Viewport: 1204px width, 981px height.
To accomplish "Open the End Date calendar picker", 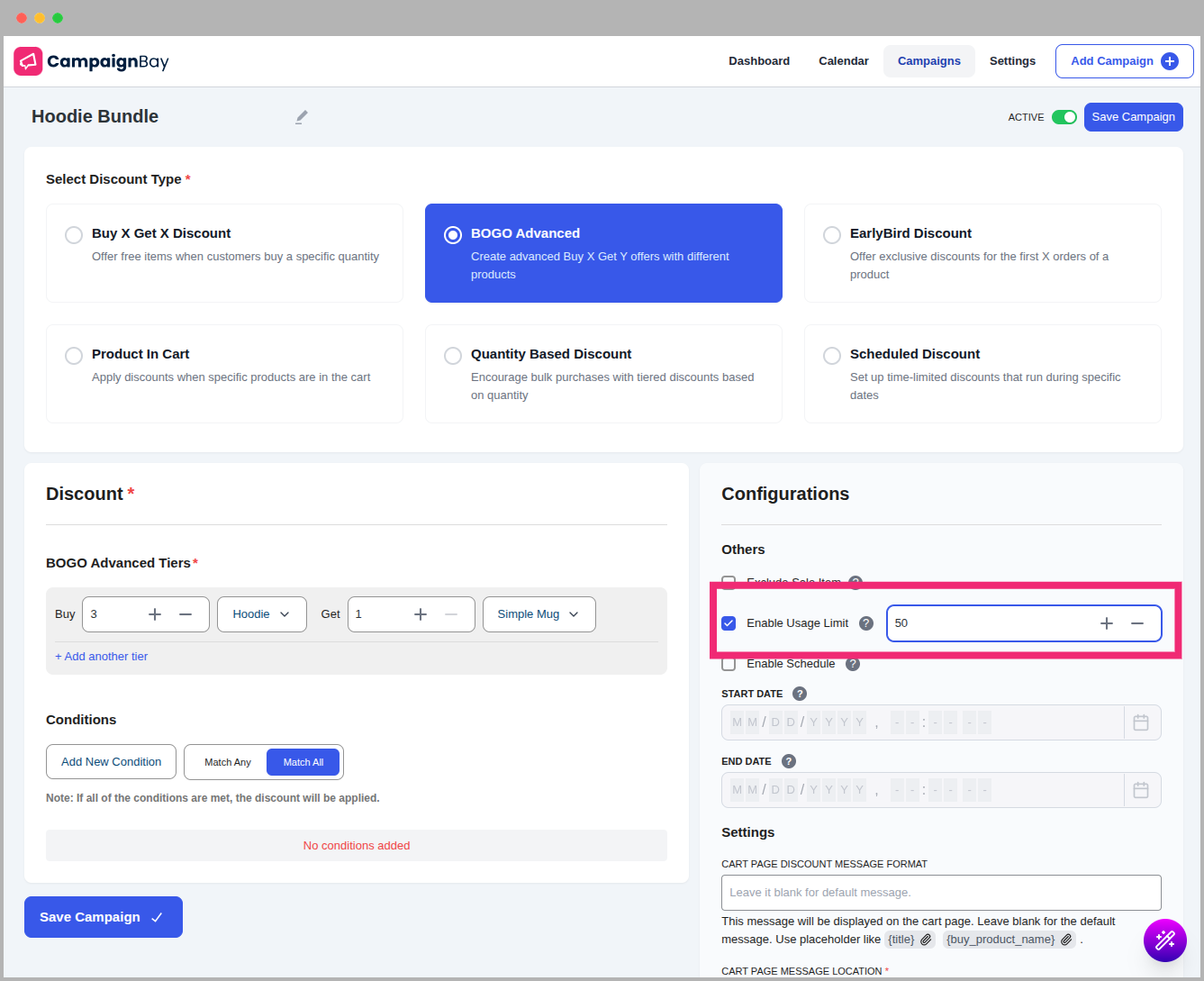I will (x=1141, y=790).
